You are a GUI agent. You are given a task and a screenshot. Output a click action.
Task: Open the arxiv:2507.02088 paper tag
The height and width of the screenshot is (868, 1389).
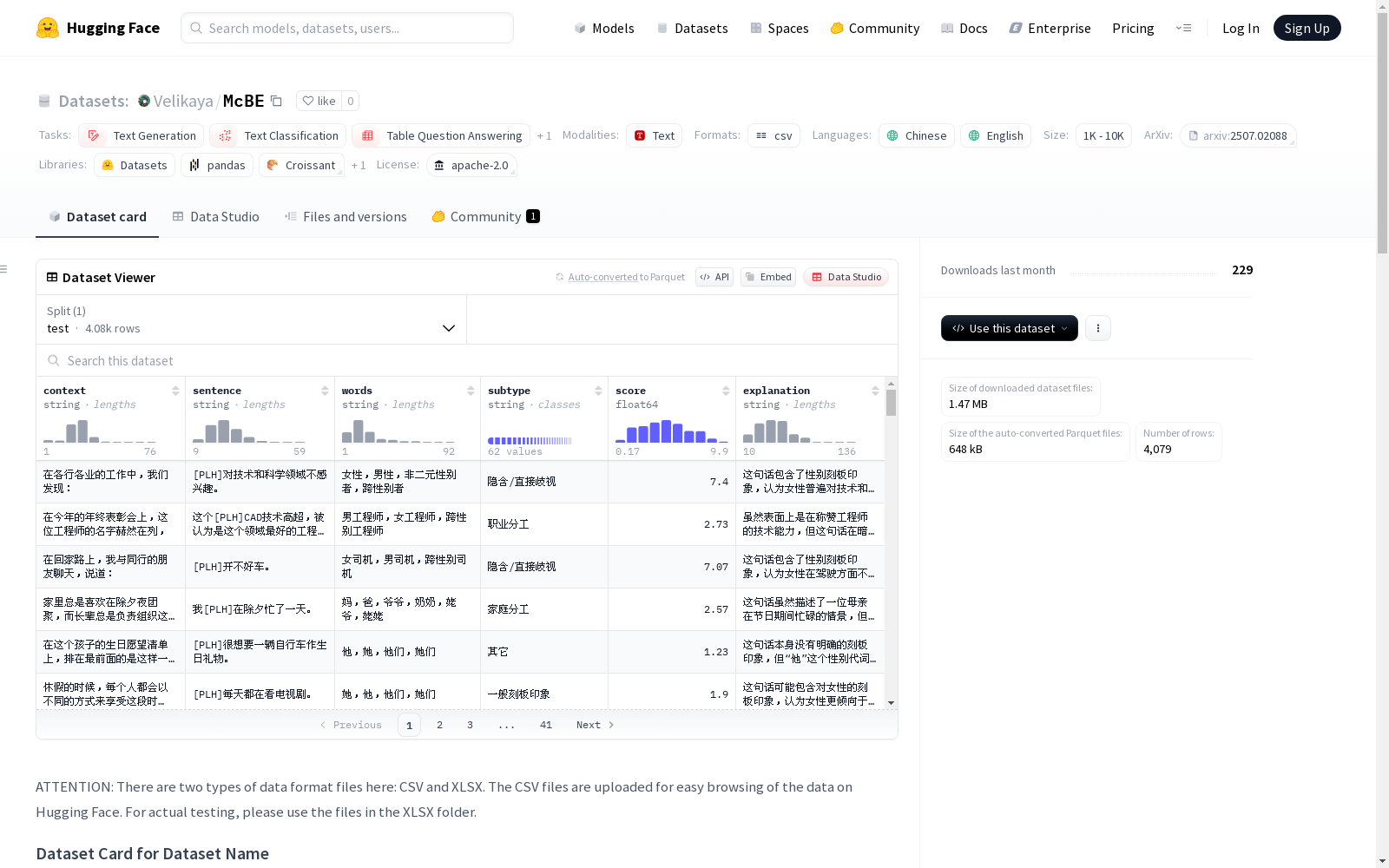(1238, 135)
